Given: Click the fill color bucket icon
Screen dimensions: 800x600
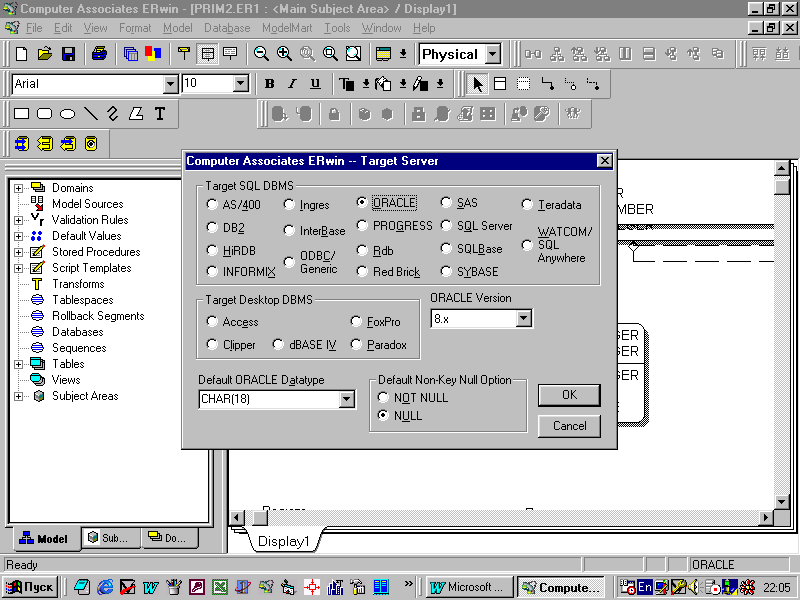Looking at the screenshot, I should tap(384, 84).
